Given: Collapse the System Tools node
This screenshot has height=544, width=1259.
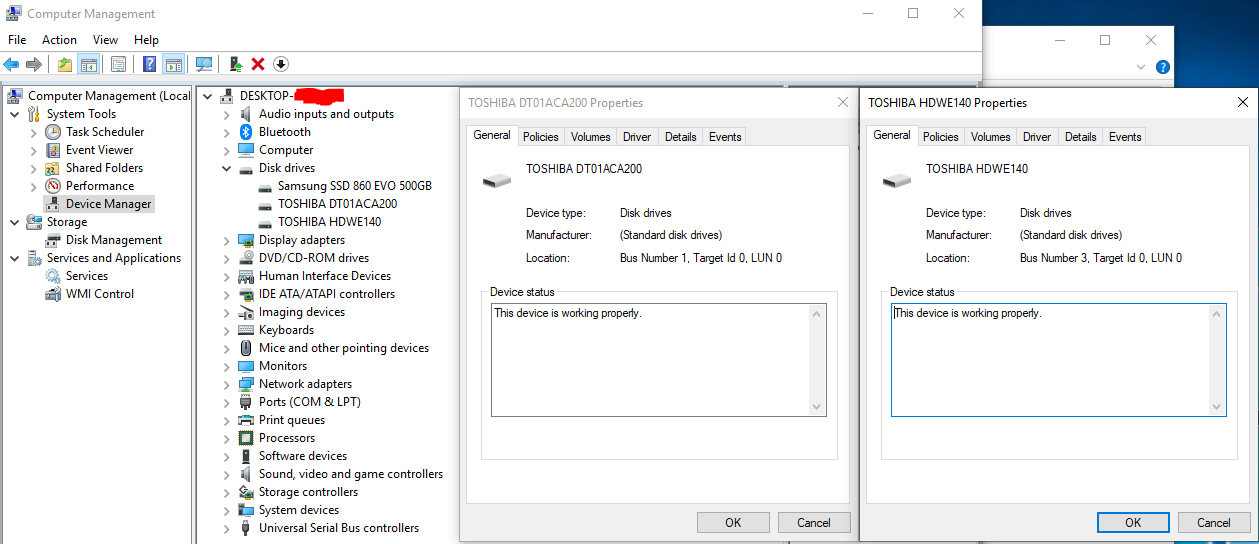Looking at the screenshot, I should (x=15, y=114).
